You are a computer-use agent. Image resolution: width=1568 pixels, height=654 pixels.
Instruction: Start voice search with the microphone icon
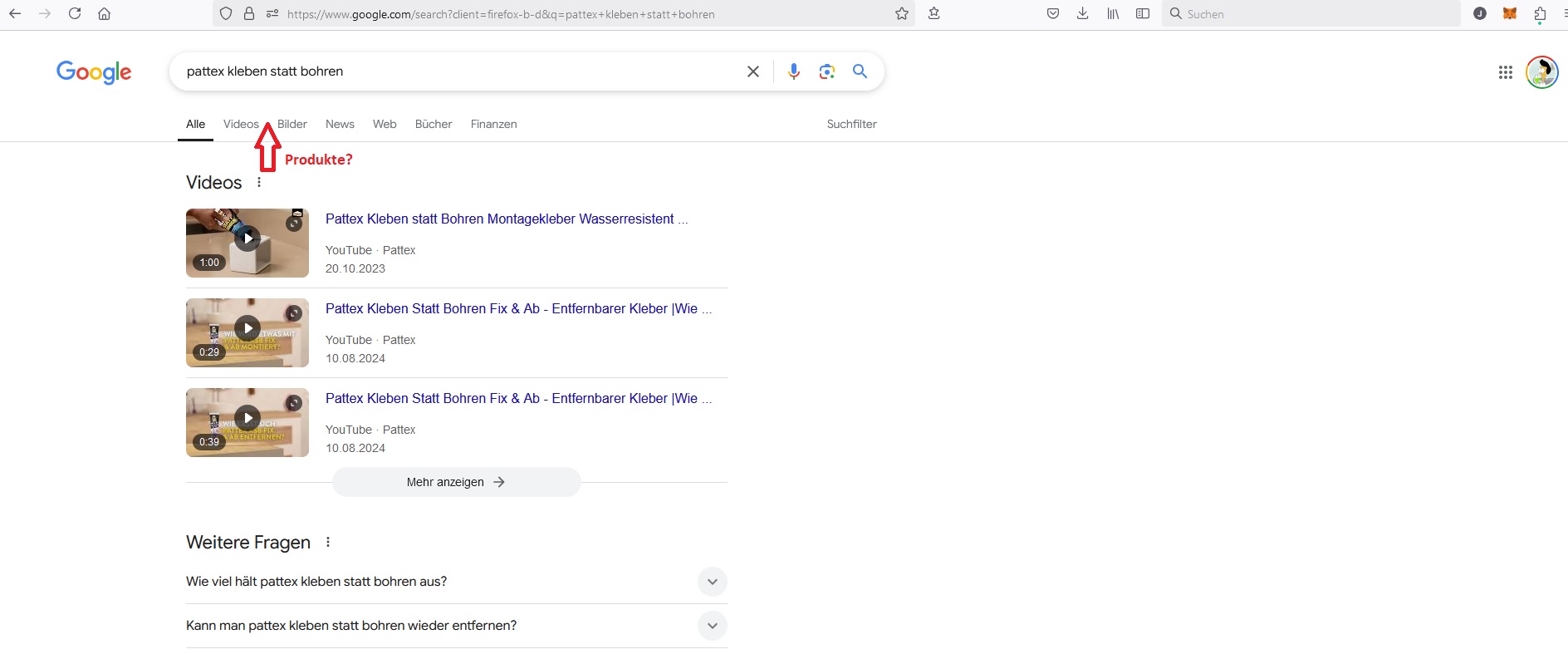pyautogui.click(x=794, y=71)
